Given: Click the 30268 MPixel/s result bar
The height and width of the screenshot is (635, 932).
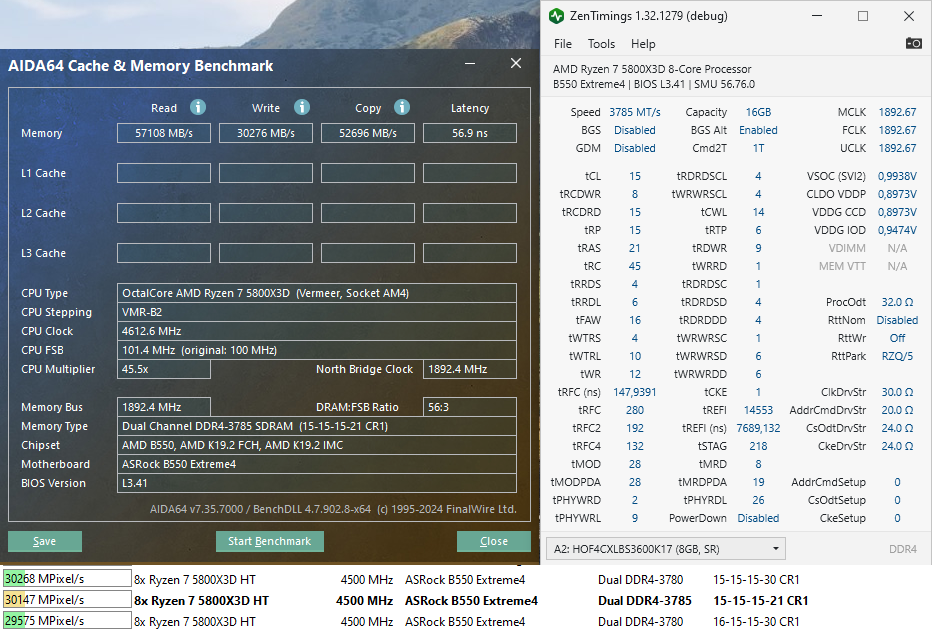Looking at the screenshot, I should [67, 579].
